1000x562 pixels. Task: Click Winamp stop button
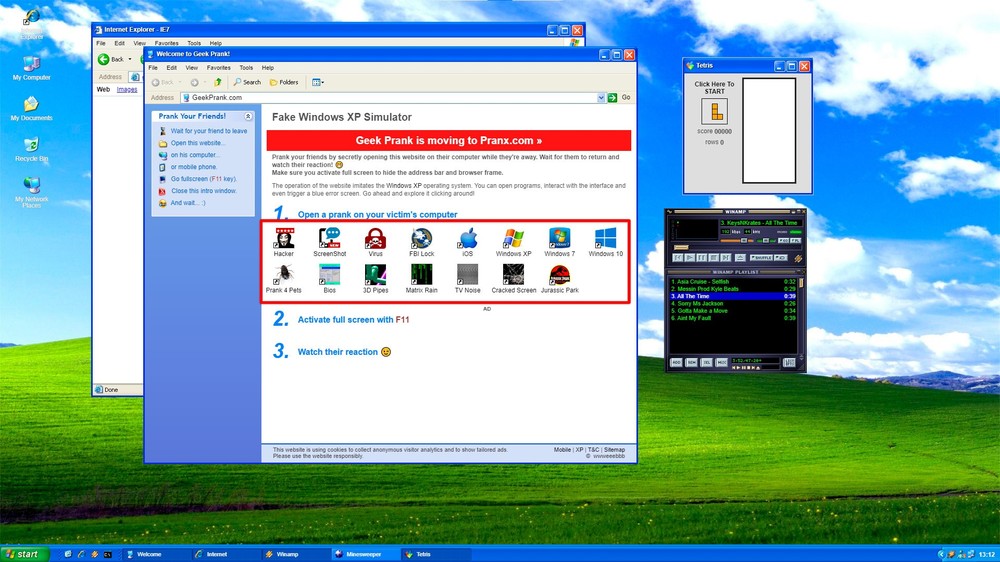click(x=714, y=258)
